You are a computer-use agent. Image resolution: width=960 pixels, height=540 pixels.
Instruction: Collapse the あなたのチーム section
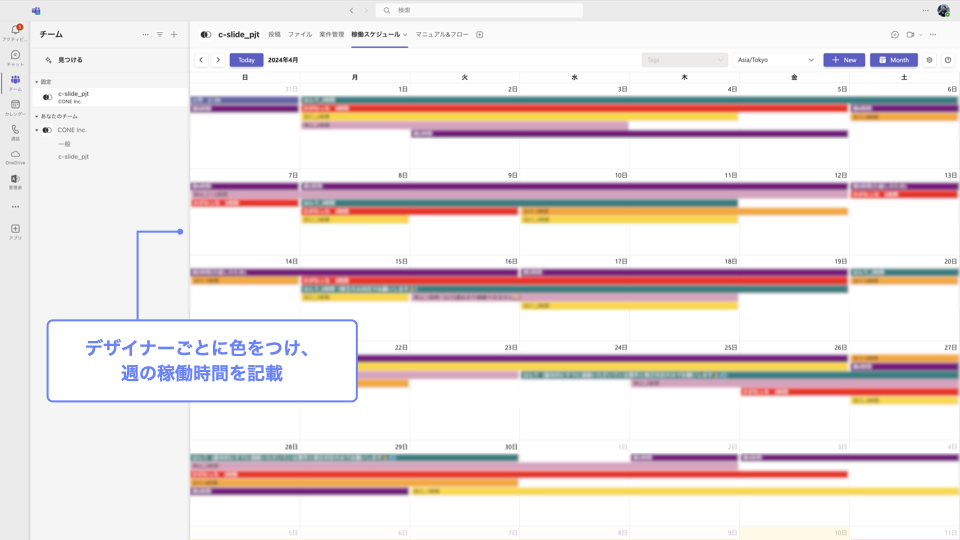[x=37, y=117]
